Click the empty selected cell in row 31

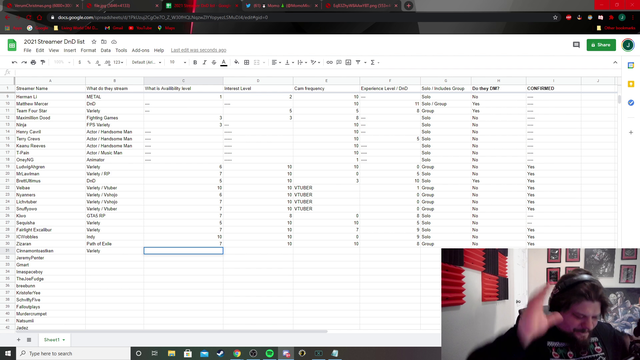click(183, 251)
